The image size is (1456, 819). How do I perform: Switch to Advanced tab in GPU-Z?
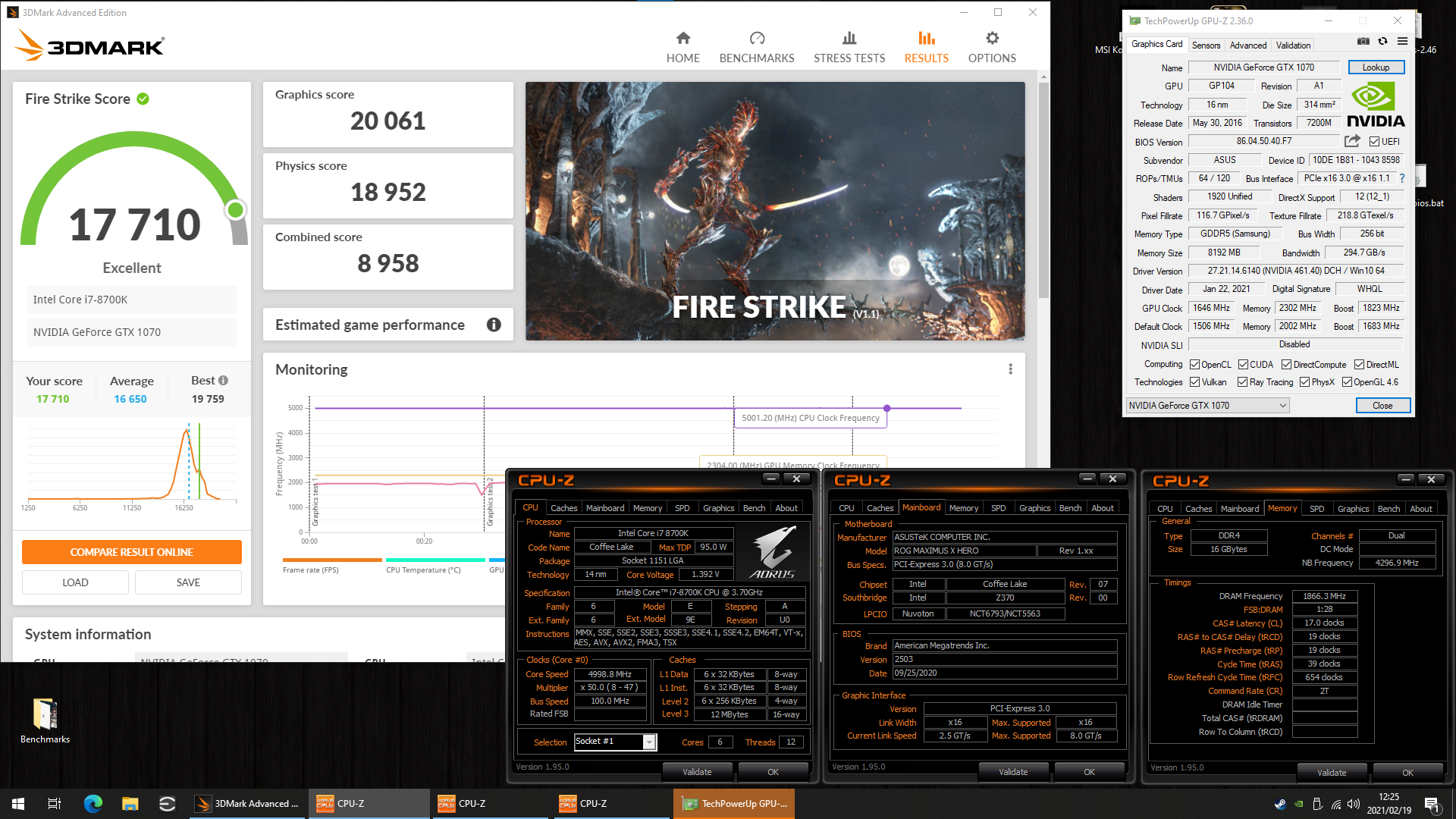[x=1247, y=45]
